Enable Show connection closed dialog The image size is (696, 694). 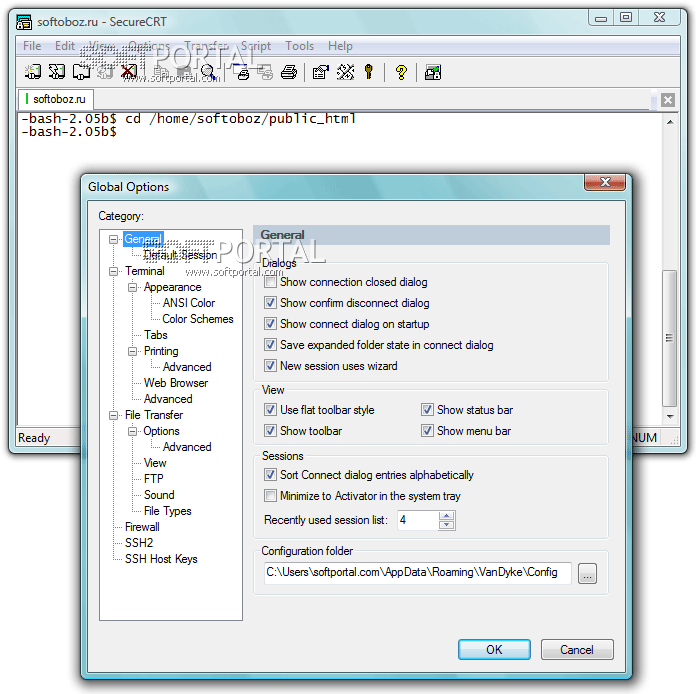[270, 282]
